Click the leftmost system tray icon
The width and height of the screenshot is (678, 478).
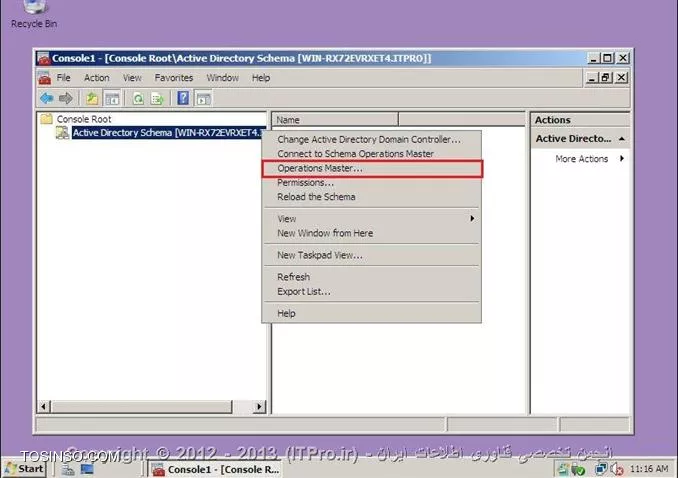pos(563,469)
